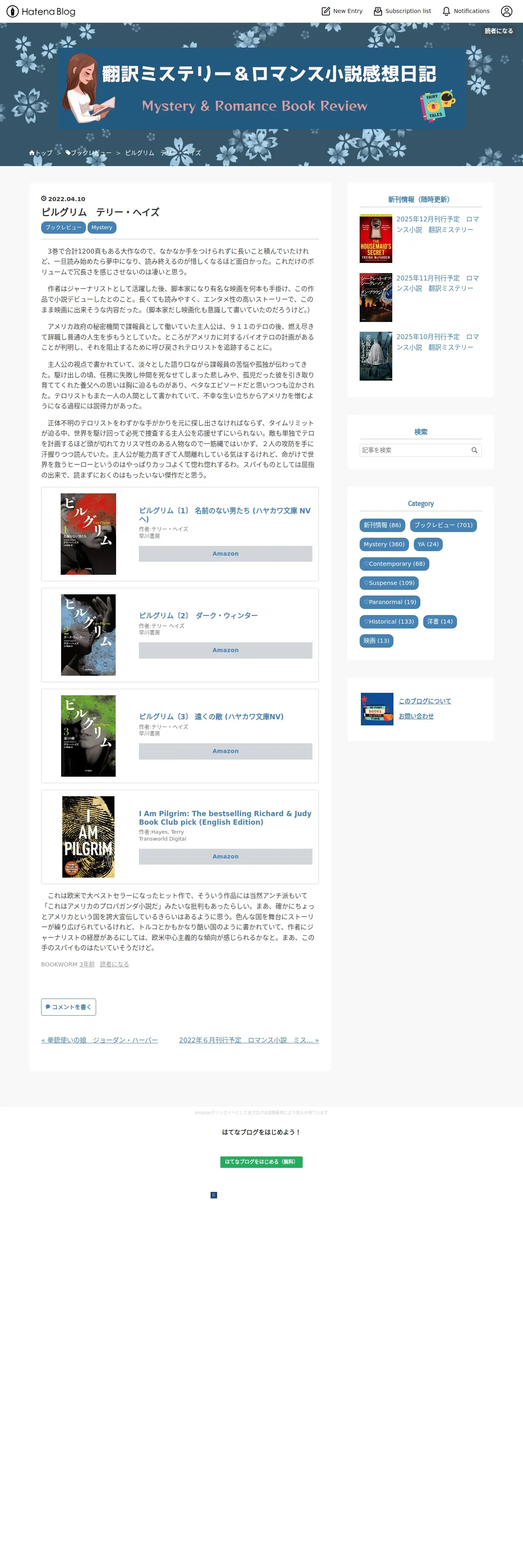Open ピルグリム〔3〕遠くの敵 book link
Image resolution: width=523 pixels, height=1568 pixels.
[x=211, y=717]
